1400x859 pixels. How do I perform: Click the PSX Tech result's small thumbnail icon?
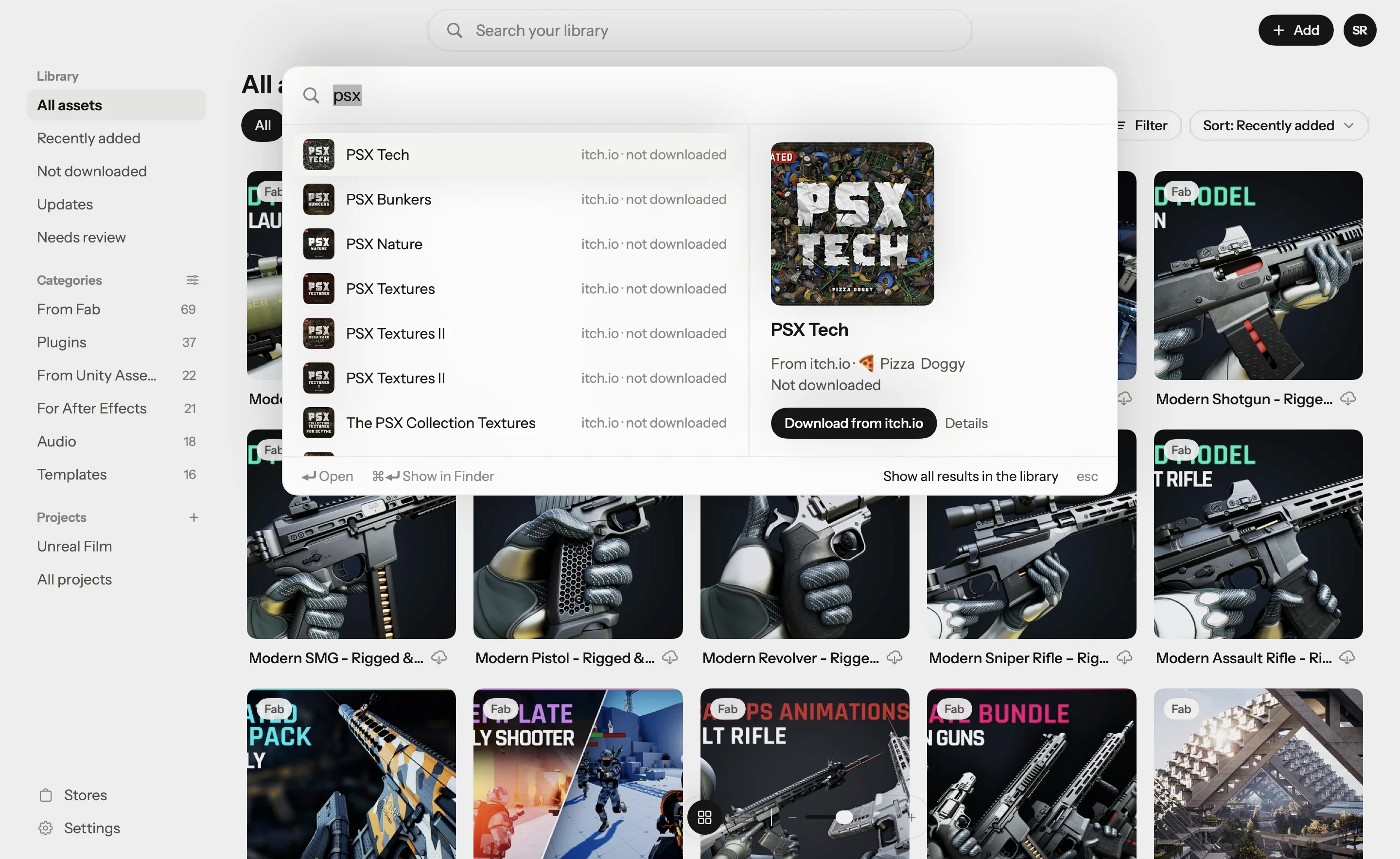pyautogui.click(x=319, y=155)
